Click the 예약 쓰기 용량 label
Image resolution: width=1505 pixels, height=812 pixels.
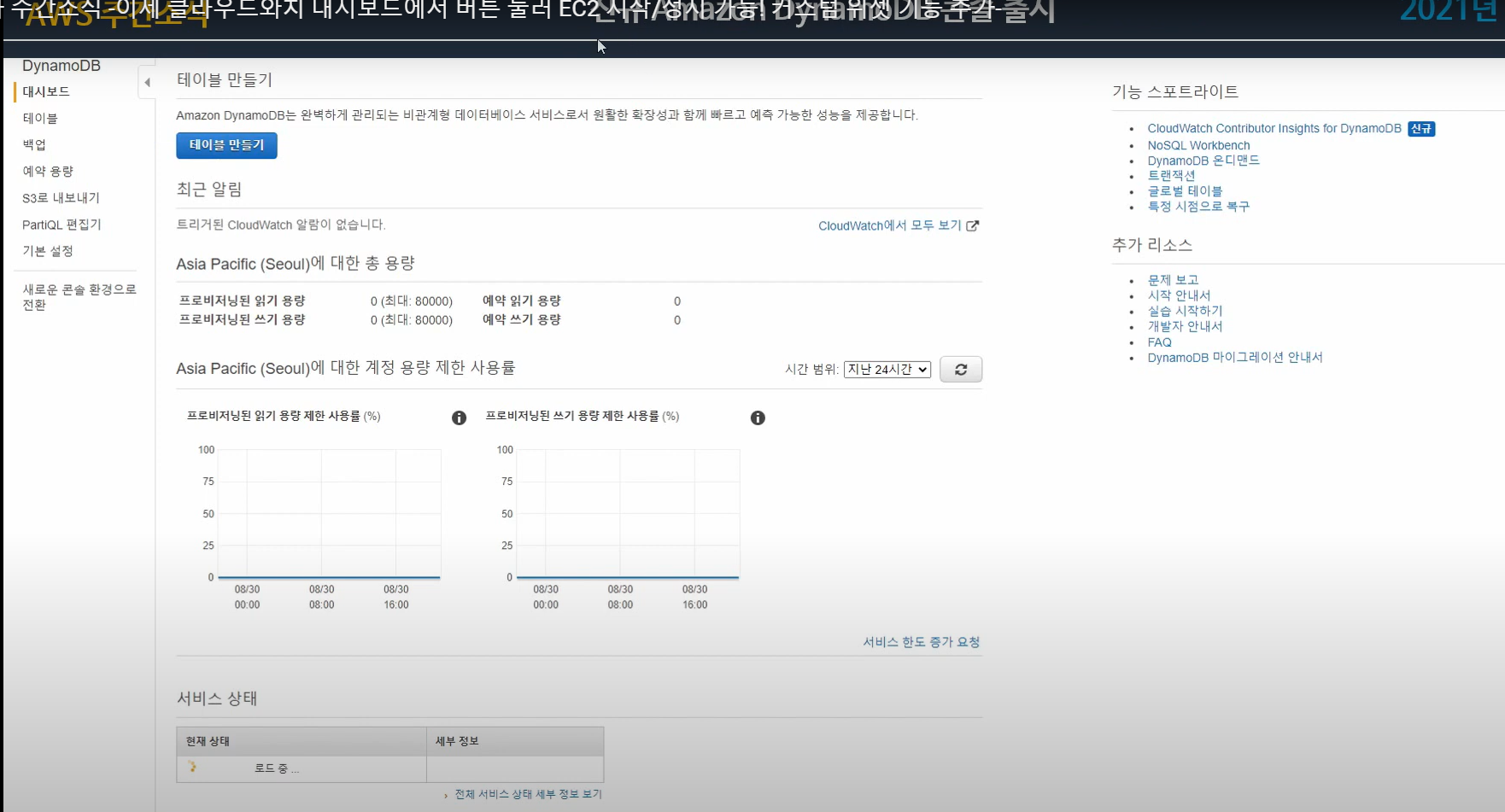[522, 319]
